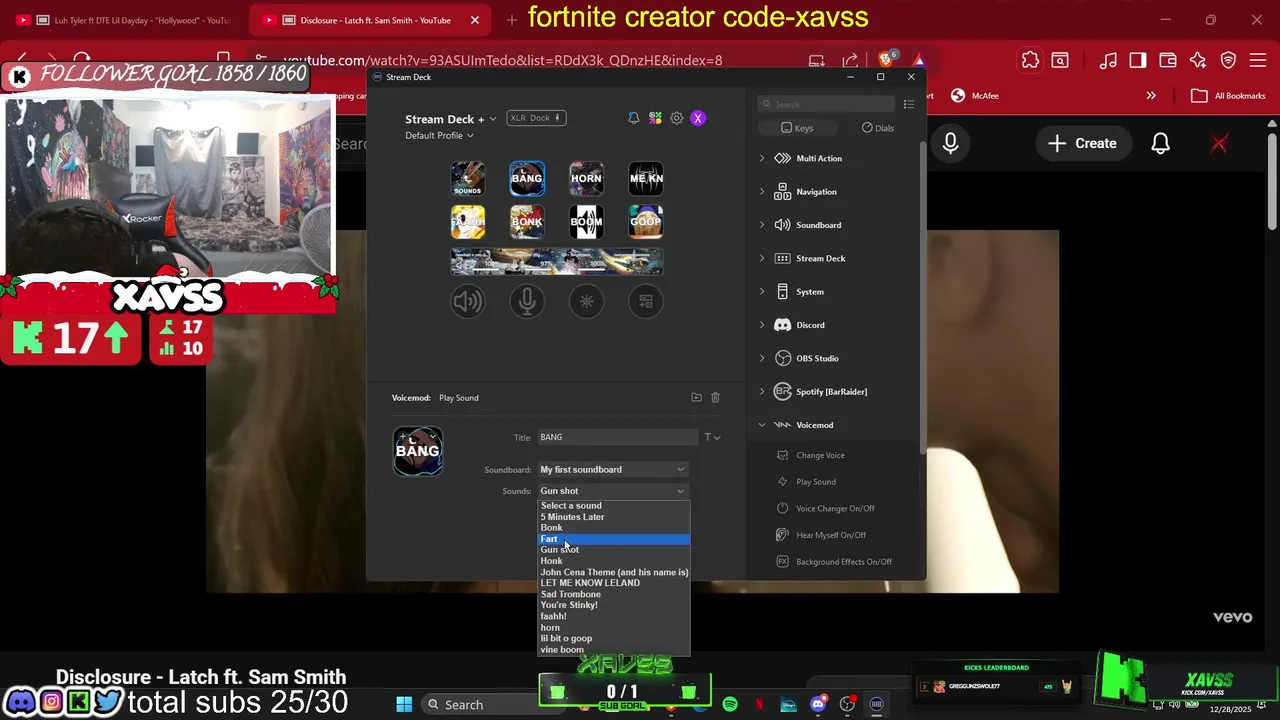Open the Soundboard dropdown

click(x=612, y=469)
